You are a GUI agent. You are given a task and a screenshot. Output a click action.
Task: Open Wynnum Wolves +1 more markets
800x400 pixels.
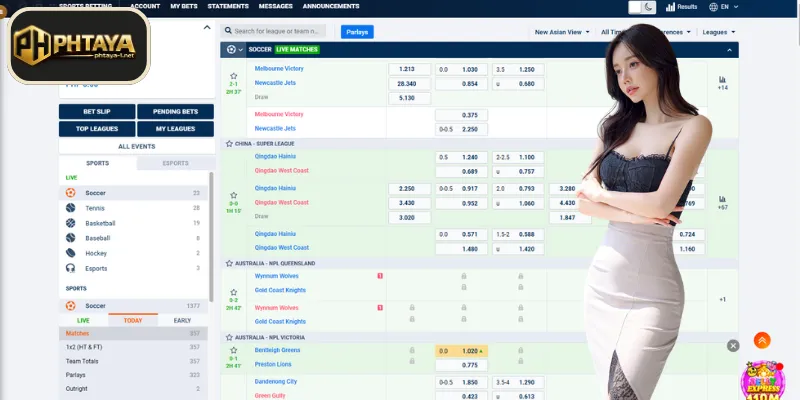[722, 299]
